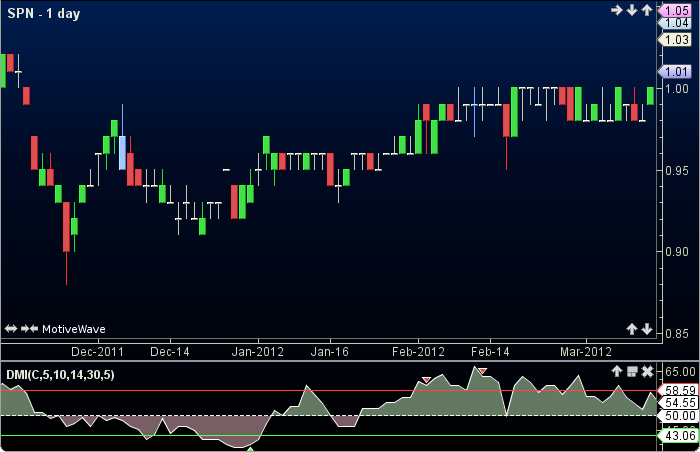Select the long red candle with the lowest wick
Screen dimensions: 700x452
pyautogui.click(x=67, y=227)
